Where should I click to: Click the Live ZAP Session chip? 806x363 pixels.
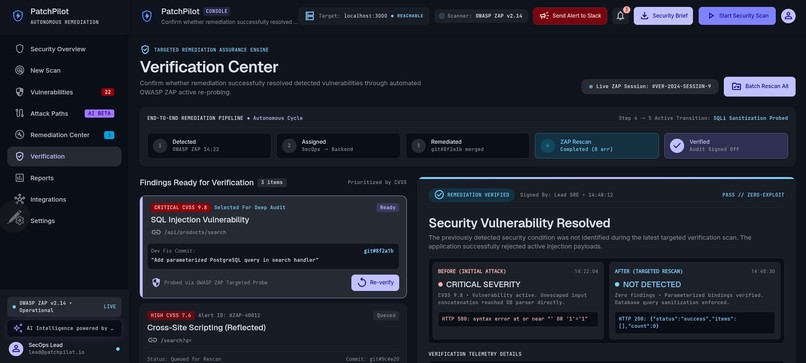pos(650,86)
